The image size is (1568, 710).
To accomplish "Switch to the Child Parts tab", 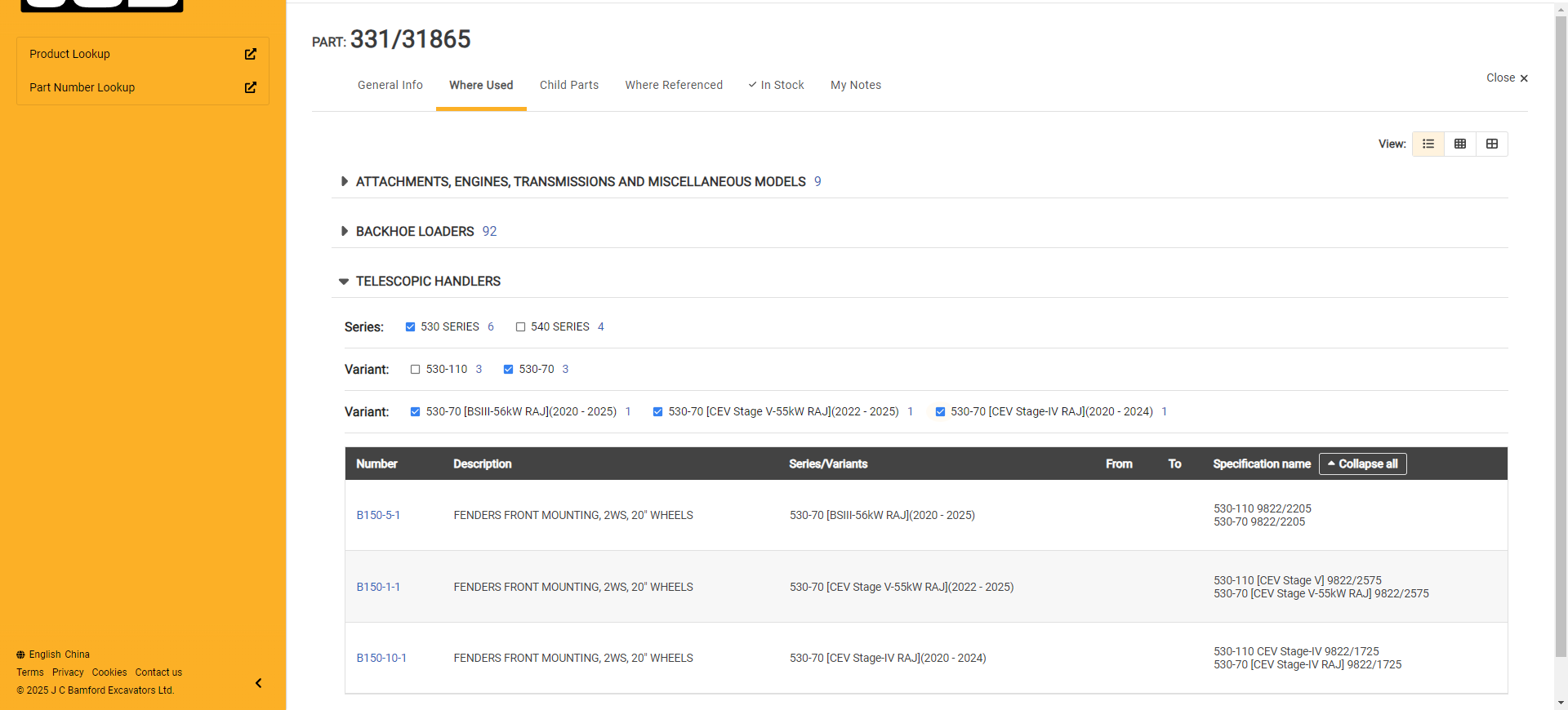I will pyautogui.click(x=568, y=85).
